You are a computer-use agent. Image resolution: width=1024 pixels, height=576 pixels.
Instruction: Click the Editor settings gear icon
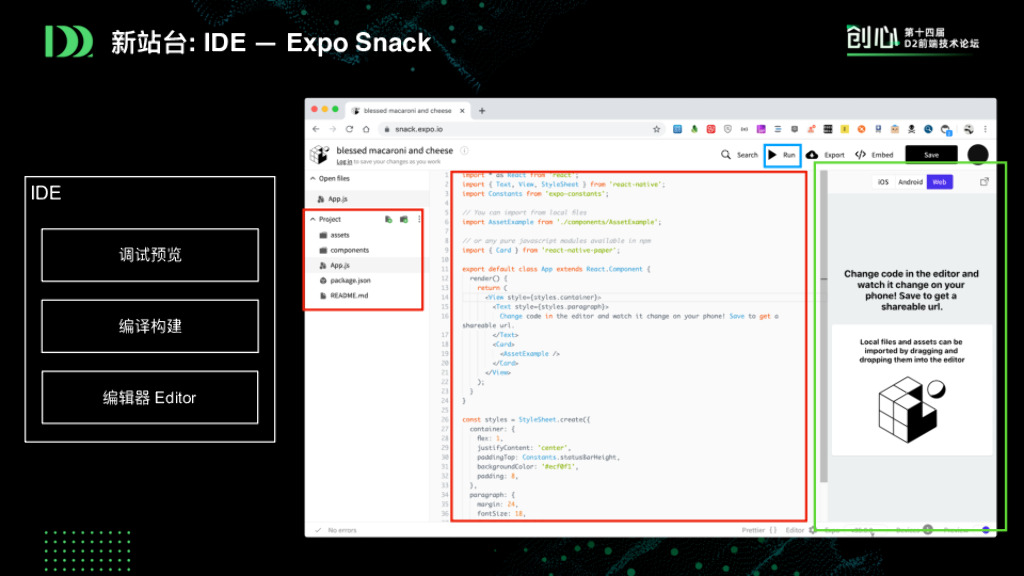coord(812,530)
